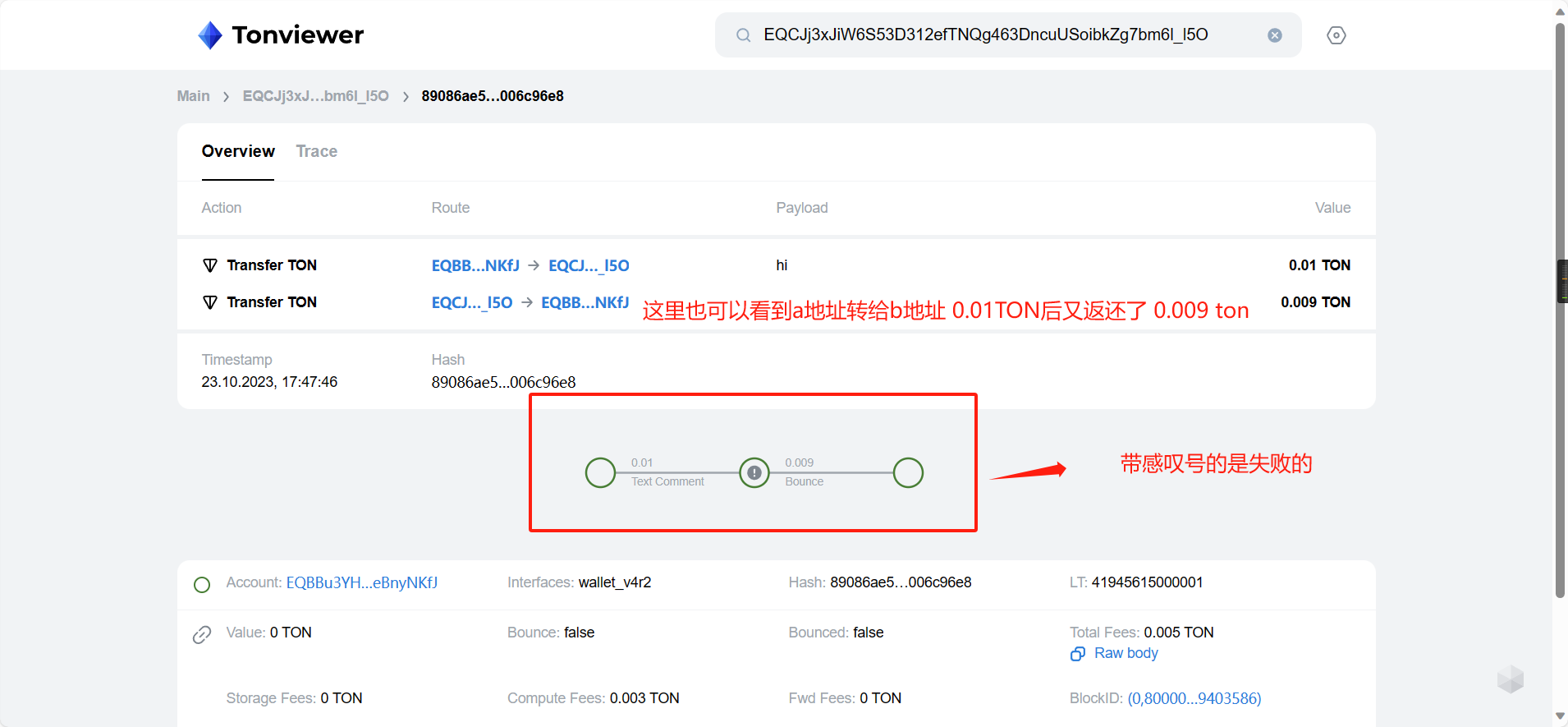This screenshot has height=727, width=1568.
Task: Open the settings hexagon icon
Action: click(x=1336, y=35)
